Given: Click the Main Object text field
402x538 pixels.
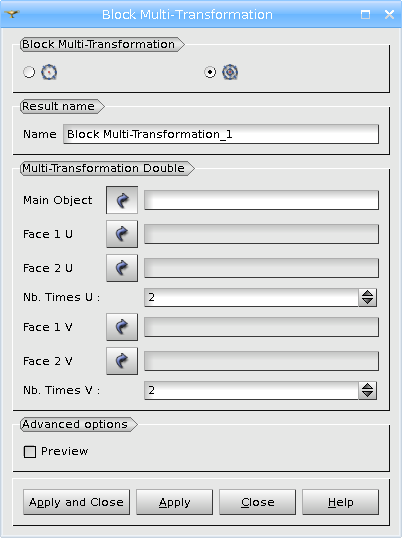Looking at the screenshot, I should tap(261, 200).
